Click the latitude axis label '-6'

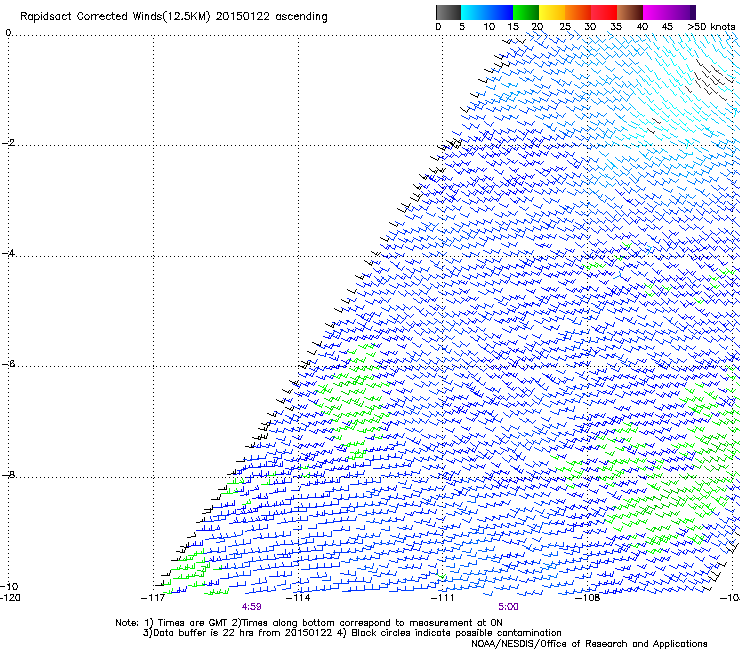(8, 364)
